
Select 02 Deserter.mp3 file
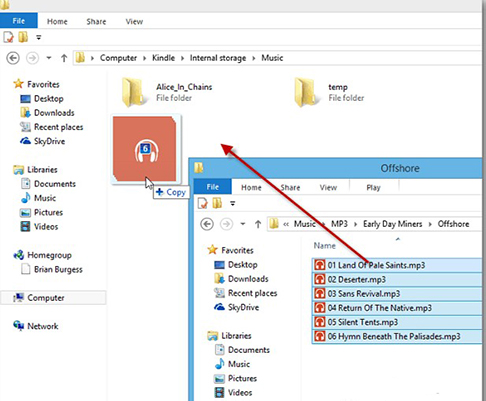[397, 279]
